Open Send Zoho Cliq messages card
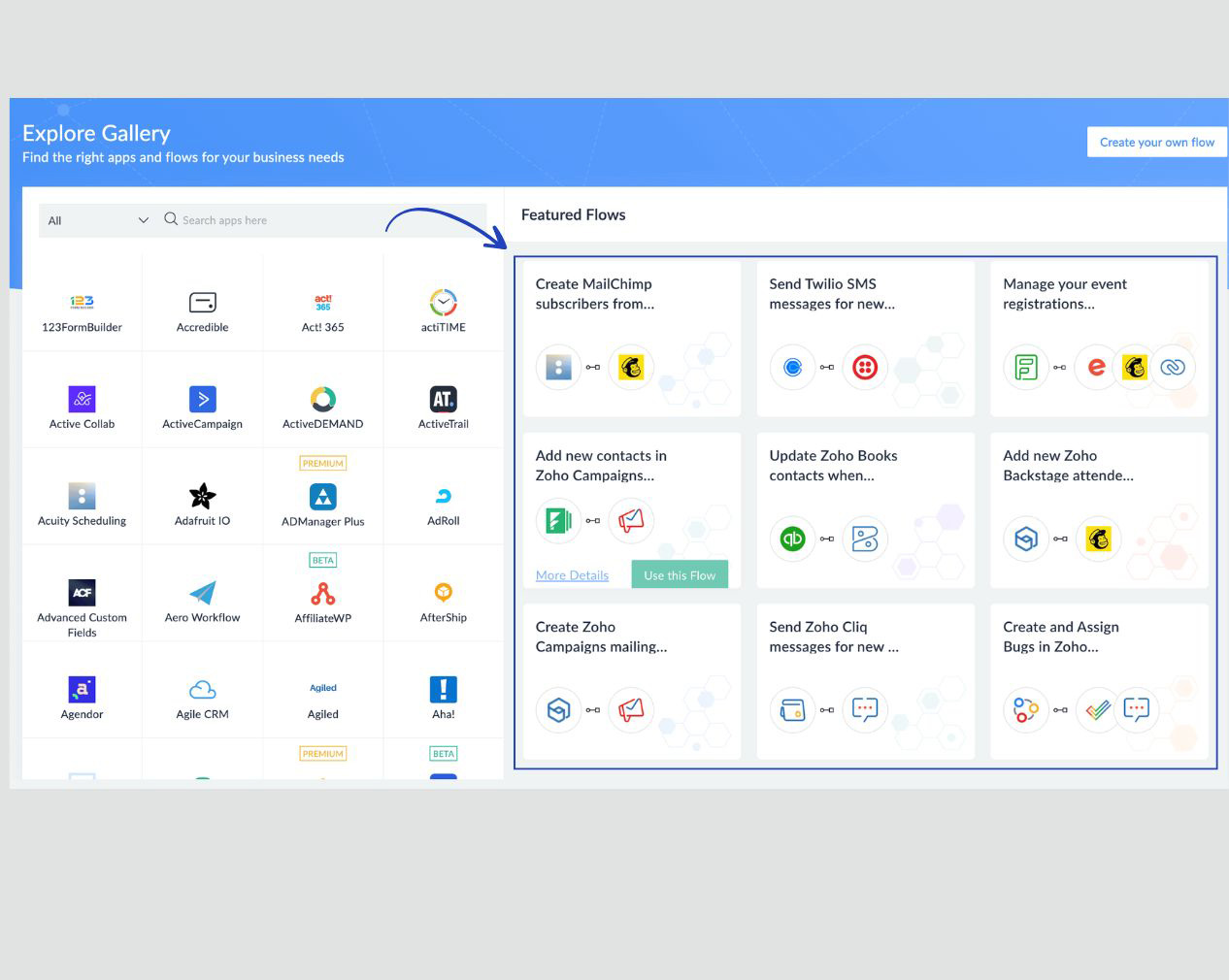Viewport: 1229px width, 980px height. click(865, 681)
